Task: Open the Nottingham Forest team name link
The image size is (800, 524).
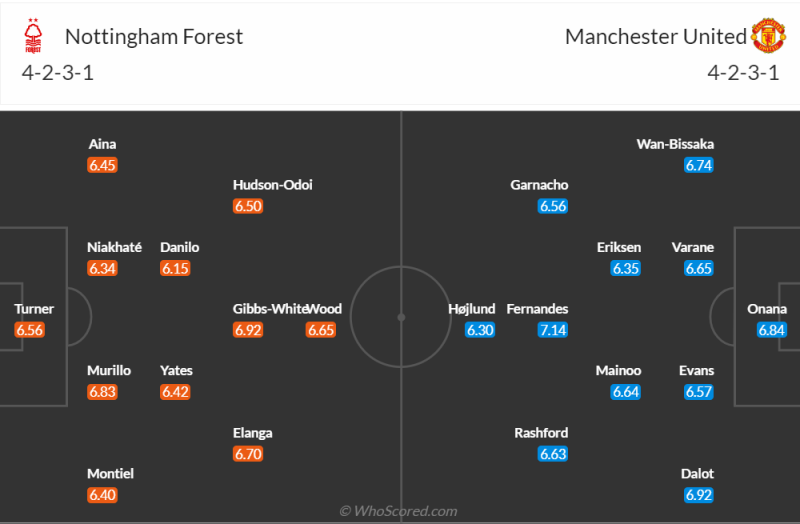Action: point(154,37)
